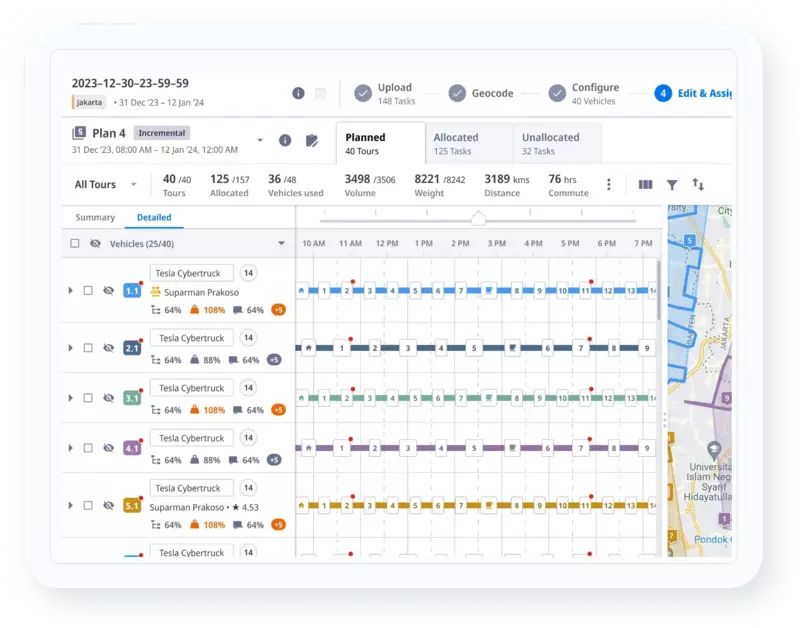The image size is (800, 628).
Task: Click the completed Geocode step checkmark icon
Action: (458, 93)
